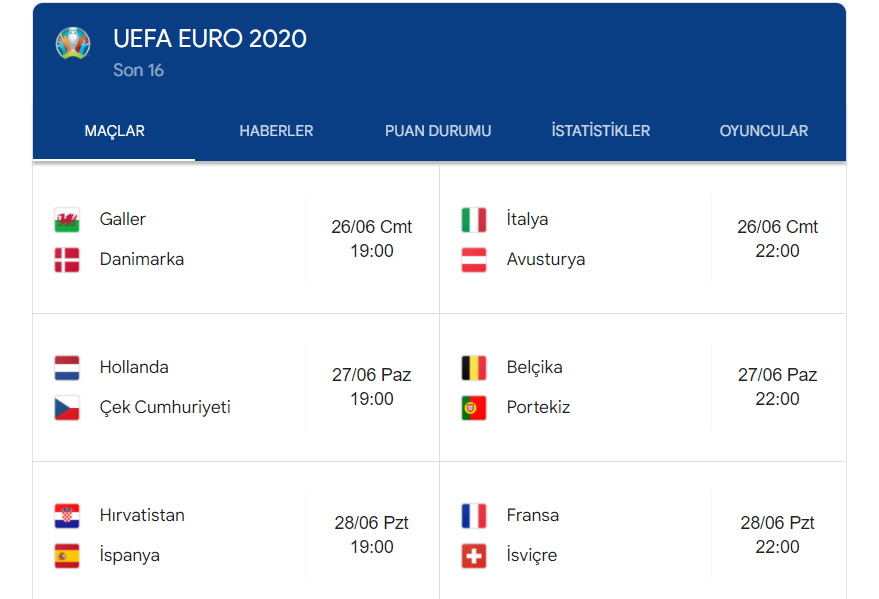Screen dimensions: 879x599
Task: Click the Denmark flag next to Danimarka
Action: coord(67,260)
